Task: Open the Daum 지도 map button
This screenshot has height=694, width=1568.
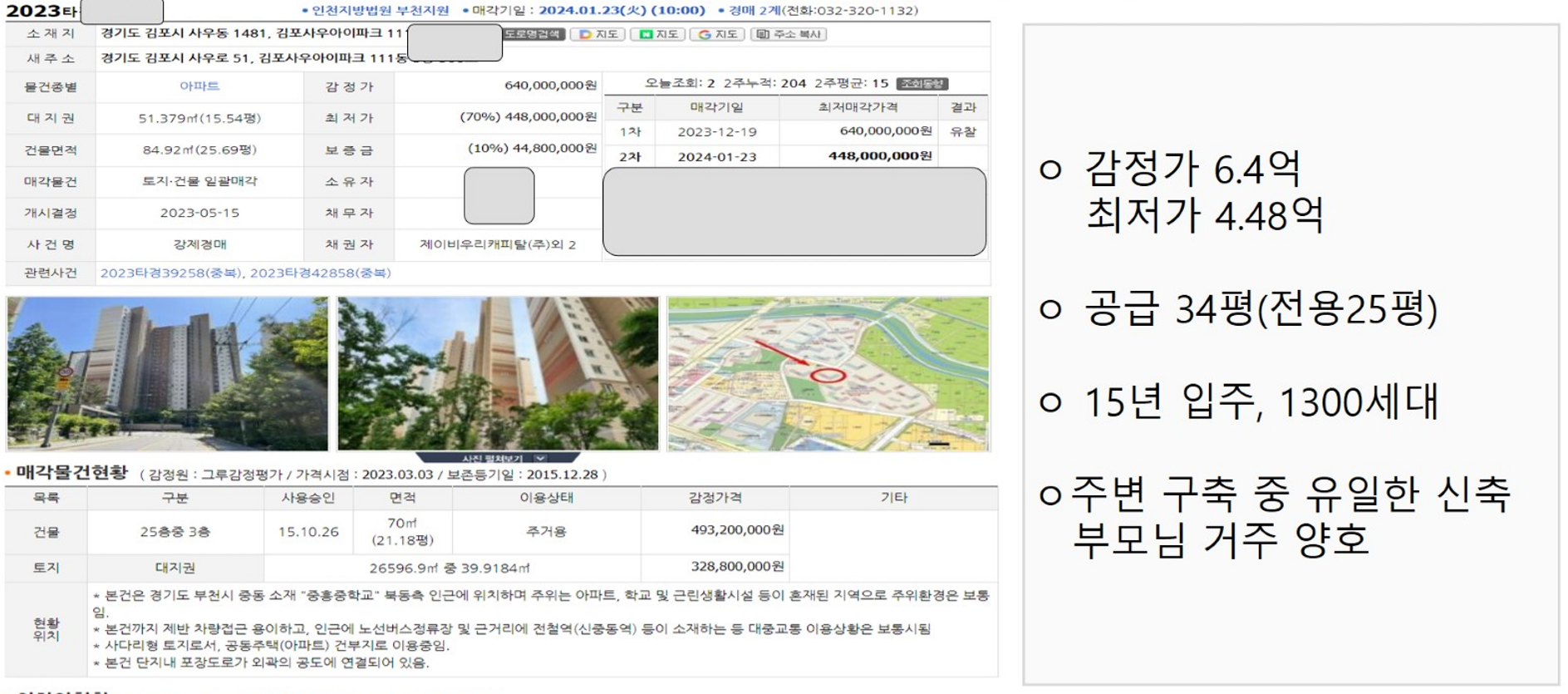Action: pyautogui.click(x=597, y=34)
